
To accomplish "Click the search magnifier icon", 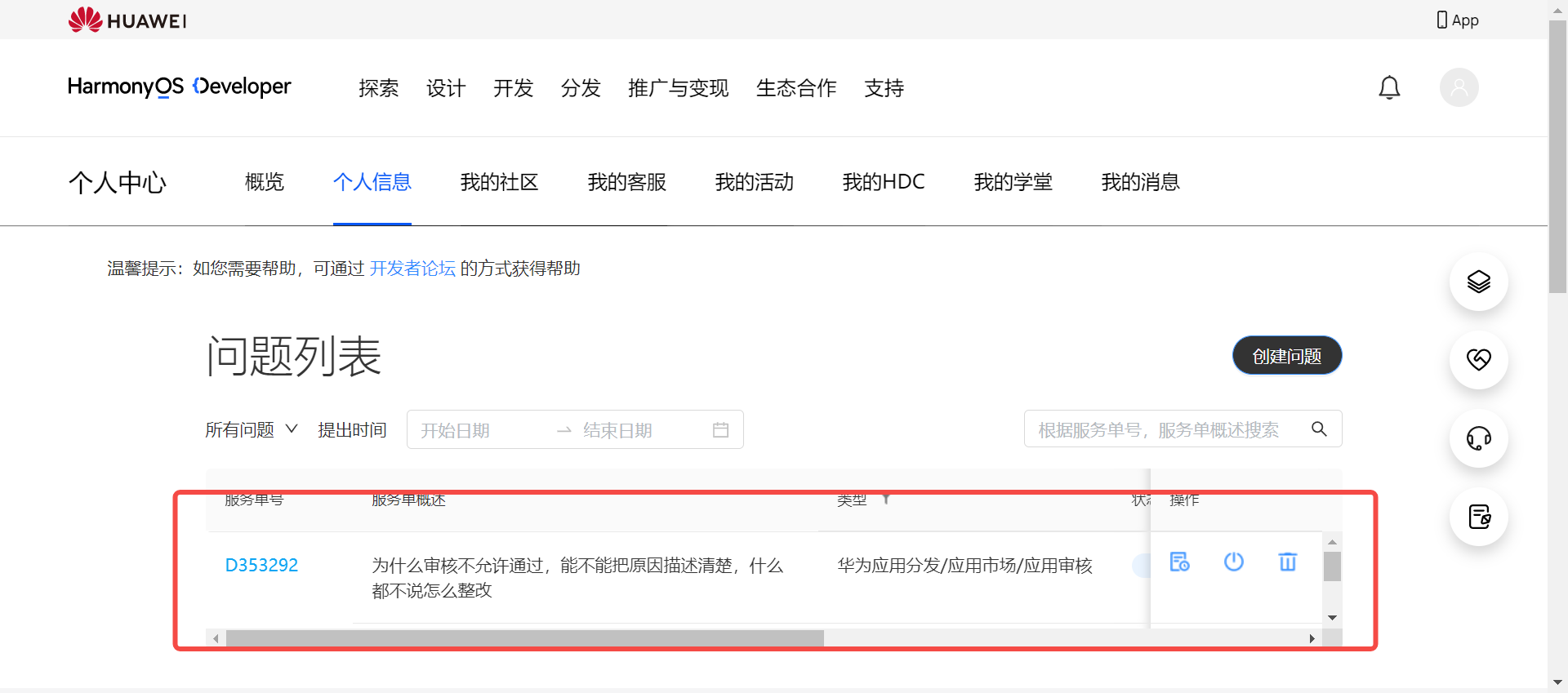I will point(1319,429).
